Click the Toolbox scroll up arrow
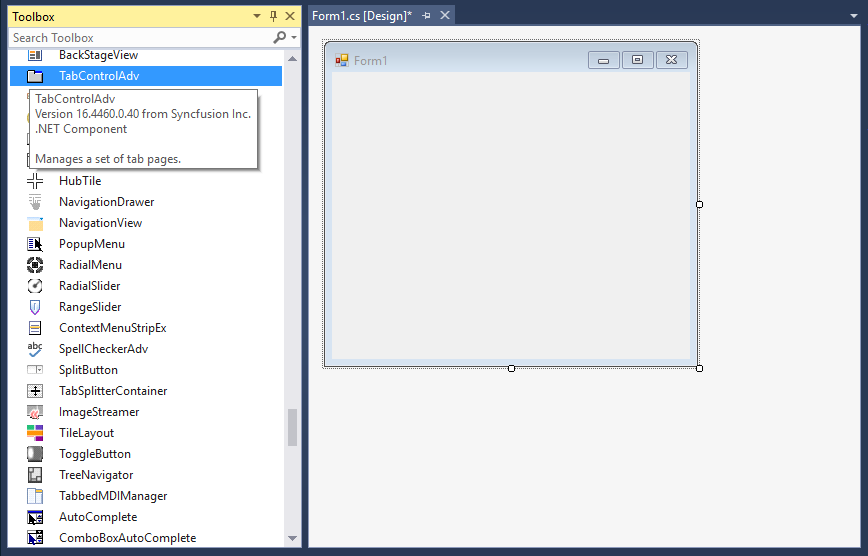Image resolution: width=868 pixels, height=556 pixels. click(292, 59)
